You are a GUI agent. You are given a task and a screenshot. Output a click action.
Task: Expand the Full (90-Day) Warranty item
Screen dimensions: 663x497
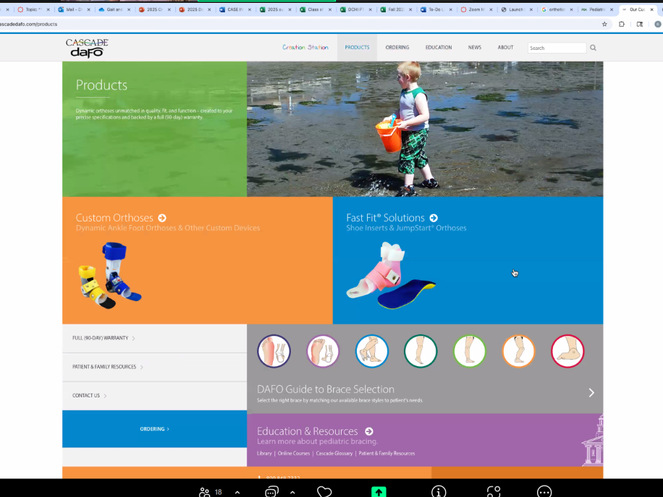tap(103, 338)
